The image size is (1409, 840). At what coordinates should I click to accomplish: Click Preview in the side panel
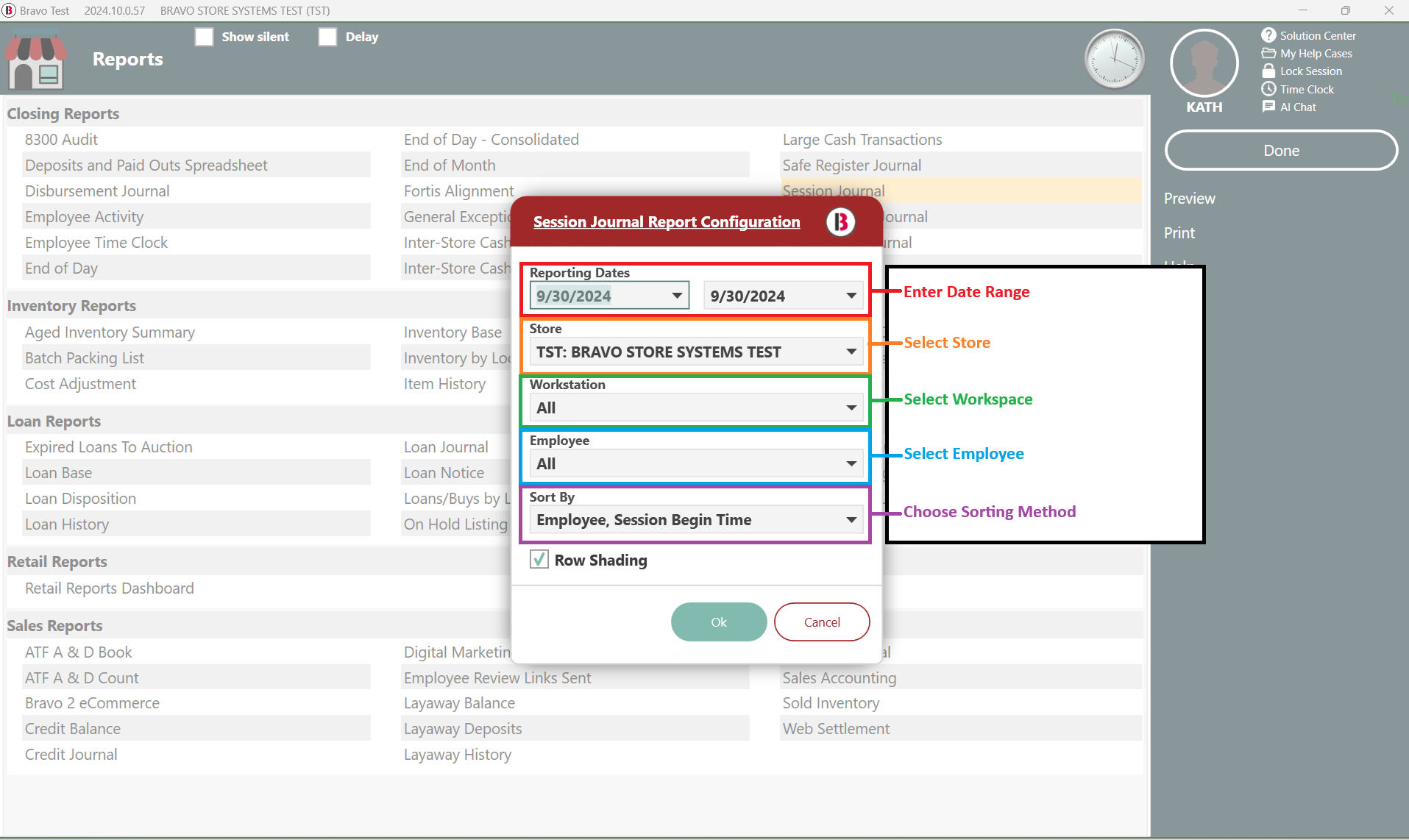pos(1189,199)
